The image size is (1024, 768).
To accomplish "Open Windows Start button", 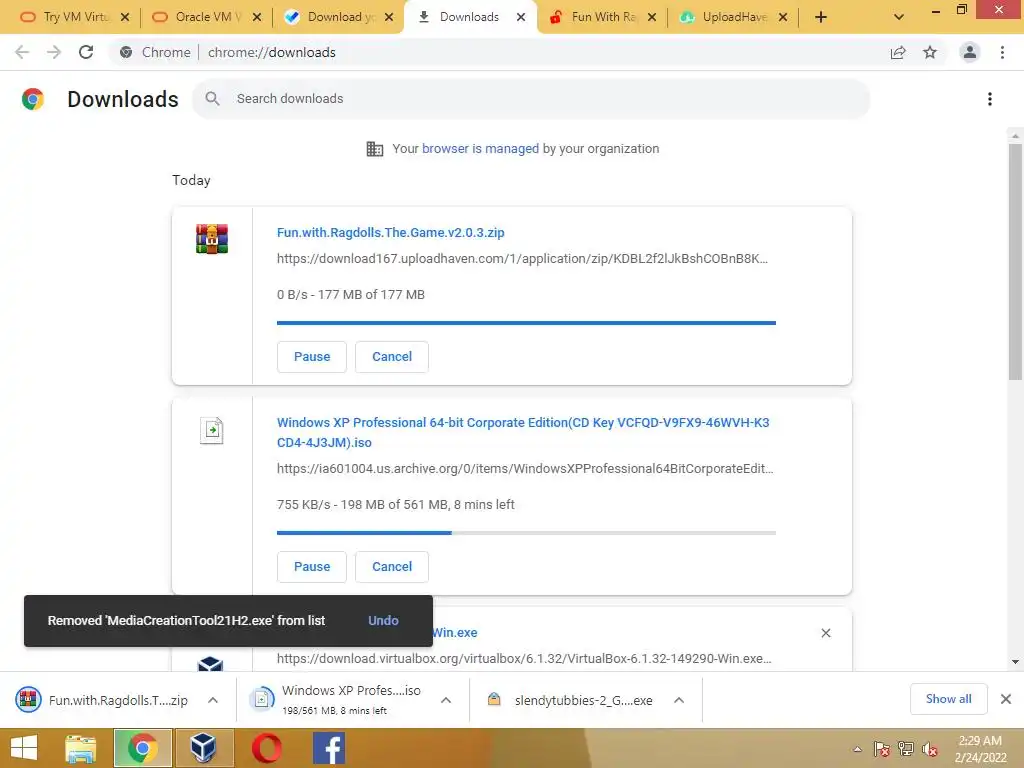I will [24, 748].
